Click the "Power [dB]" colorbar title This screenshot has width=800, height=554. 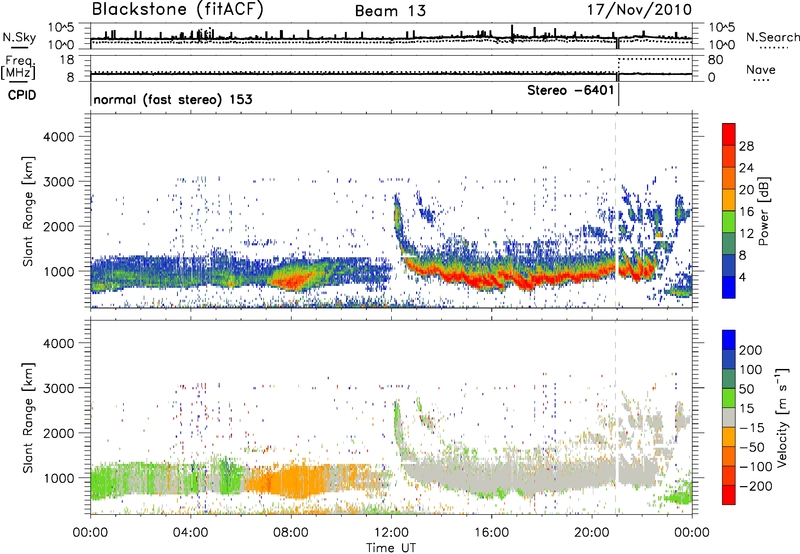coord(764,211)
